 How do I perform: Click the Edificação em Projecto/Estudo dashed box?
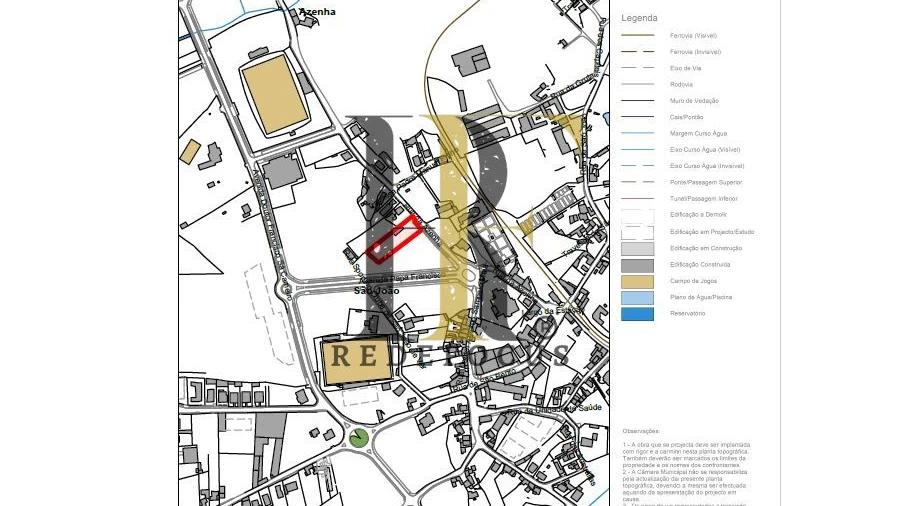(x=637, y=232)
